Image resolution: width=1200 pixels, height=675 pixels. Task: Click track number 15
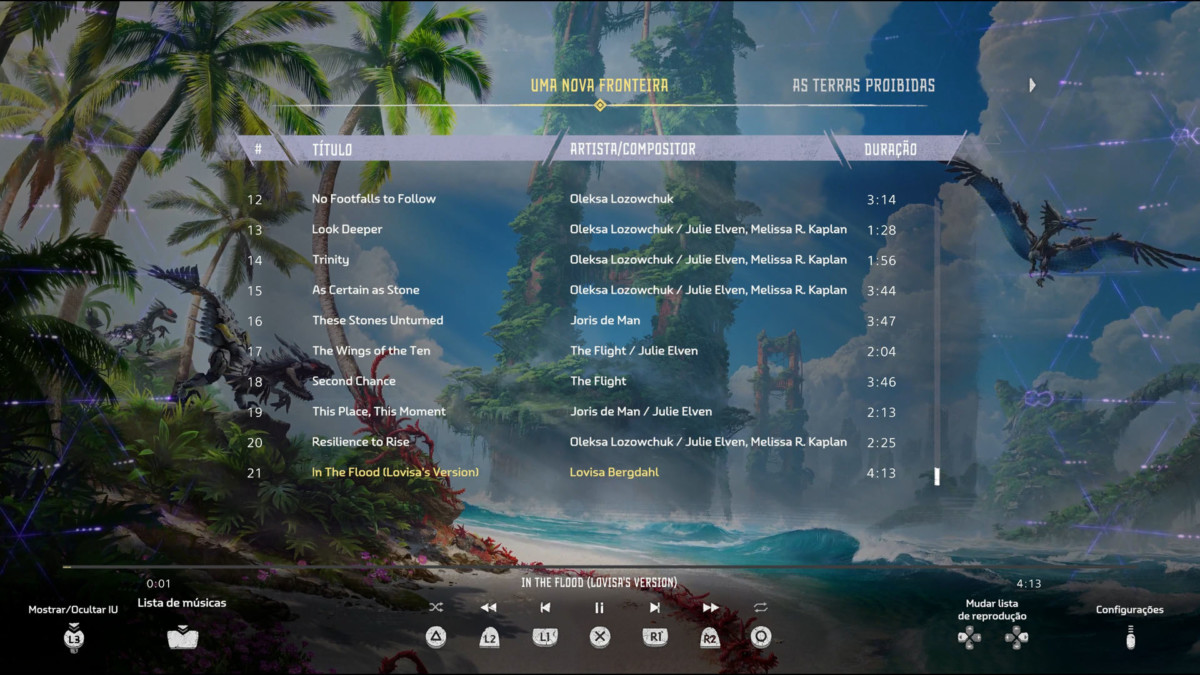click(255, 291)
